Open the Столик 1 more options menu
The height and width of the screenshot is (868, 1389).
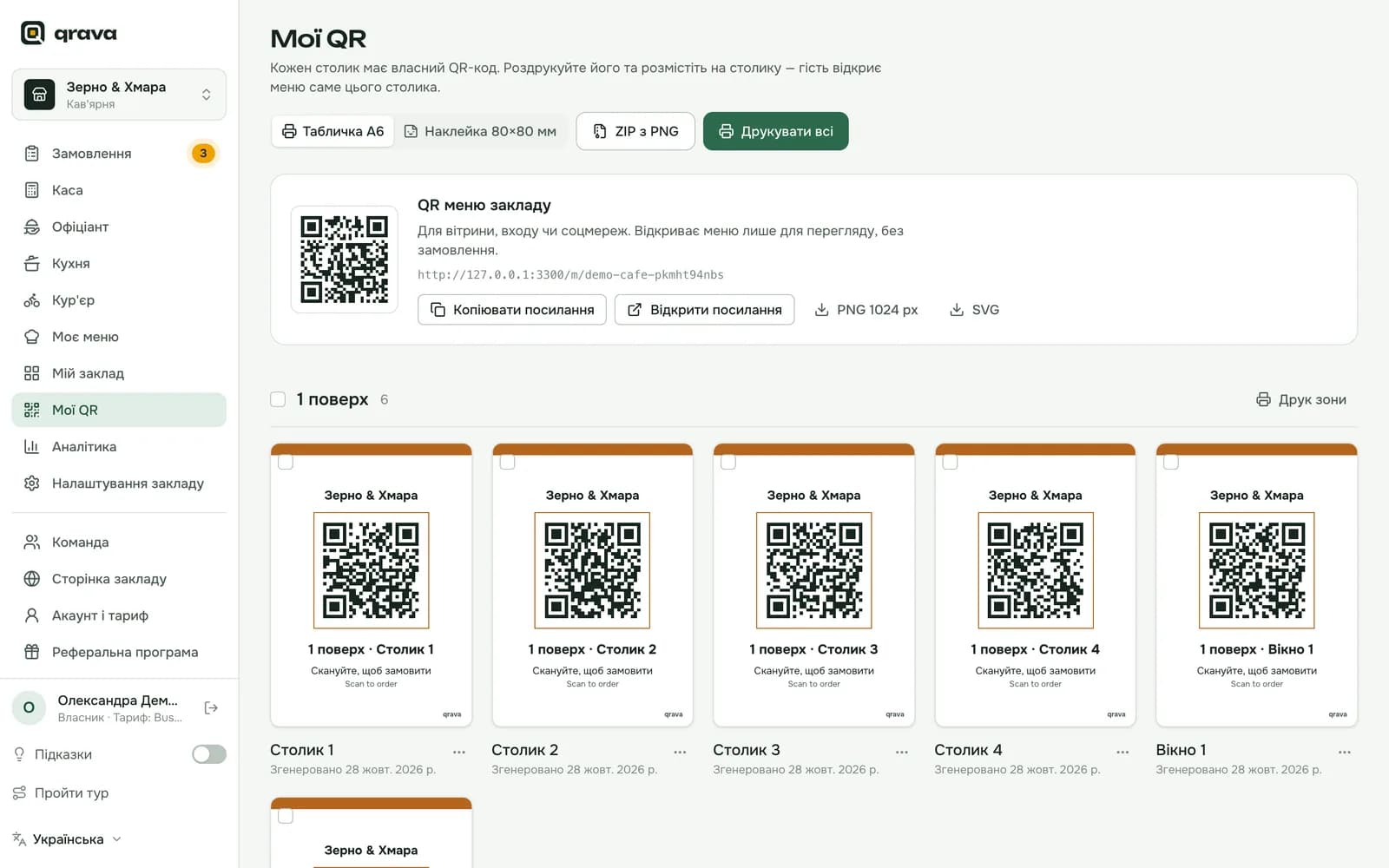click(459, 752)
